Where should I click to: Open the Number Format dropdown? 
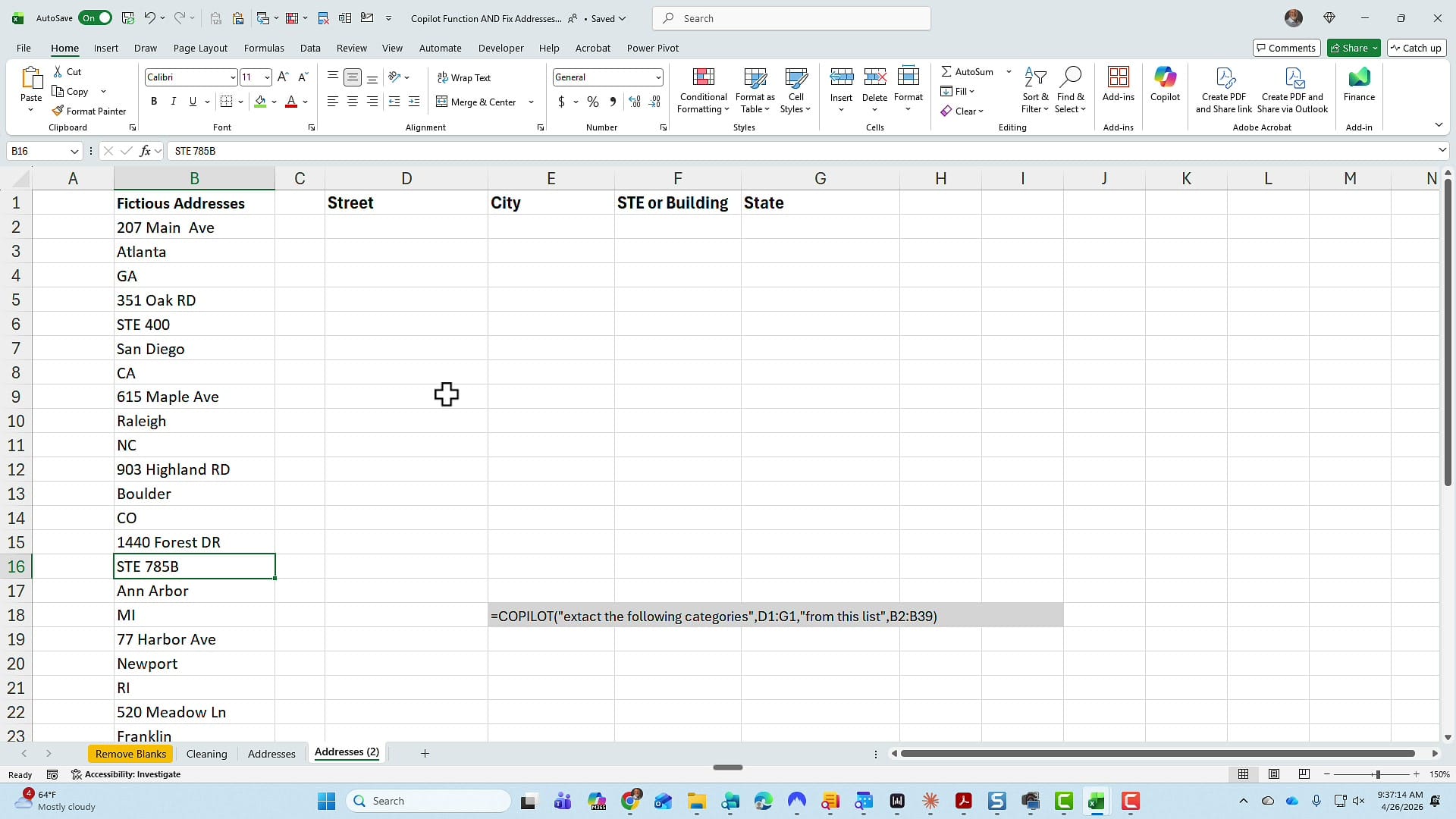[657, 77]
